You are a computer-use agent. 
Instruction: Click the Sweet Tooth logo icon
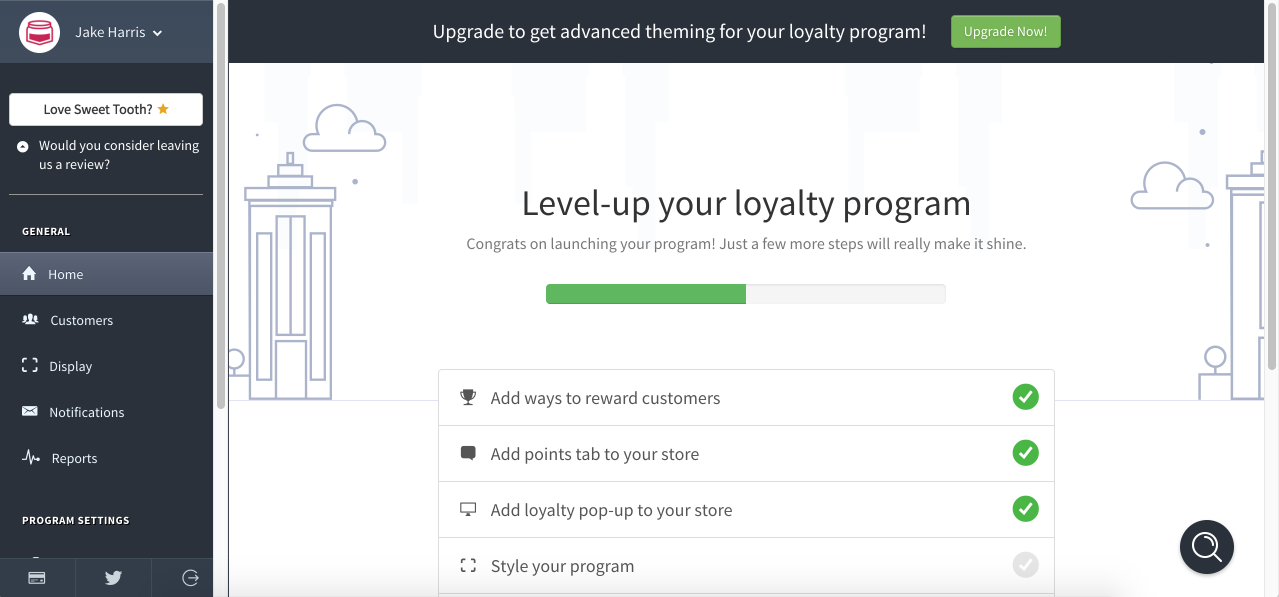(x=40, y=32)
